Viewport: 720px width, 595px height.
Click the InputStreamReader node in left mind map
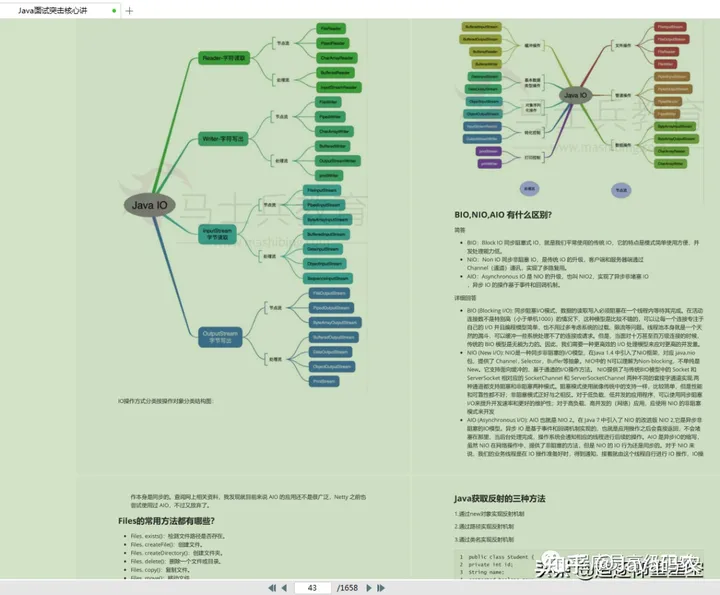click(339, 87)
